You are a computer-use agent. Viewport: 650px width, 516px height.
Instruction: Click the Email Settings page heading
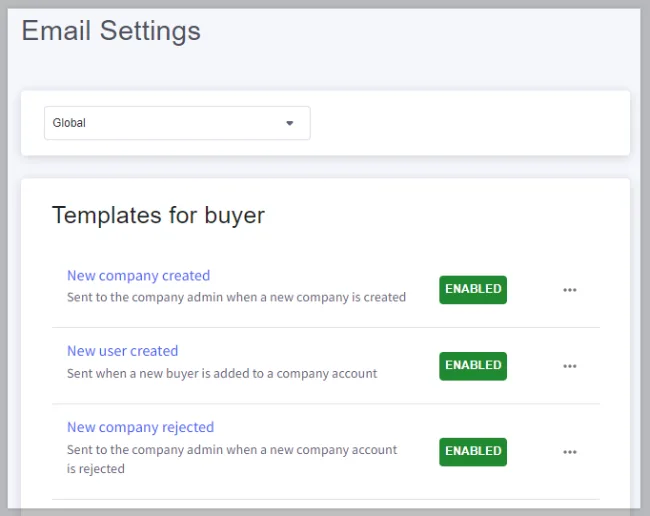pyautogui.click(x=111, y=31)
